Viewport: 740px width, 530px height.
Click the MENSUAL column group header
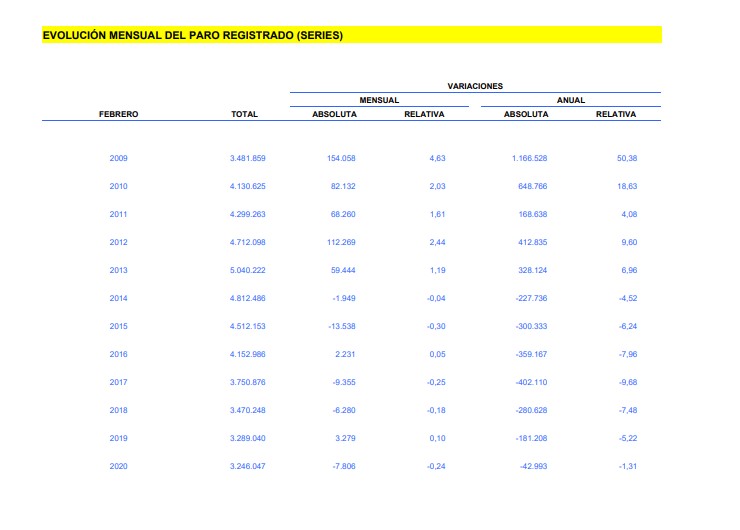379,100
